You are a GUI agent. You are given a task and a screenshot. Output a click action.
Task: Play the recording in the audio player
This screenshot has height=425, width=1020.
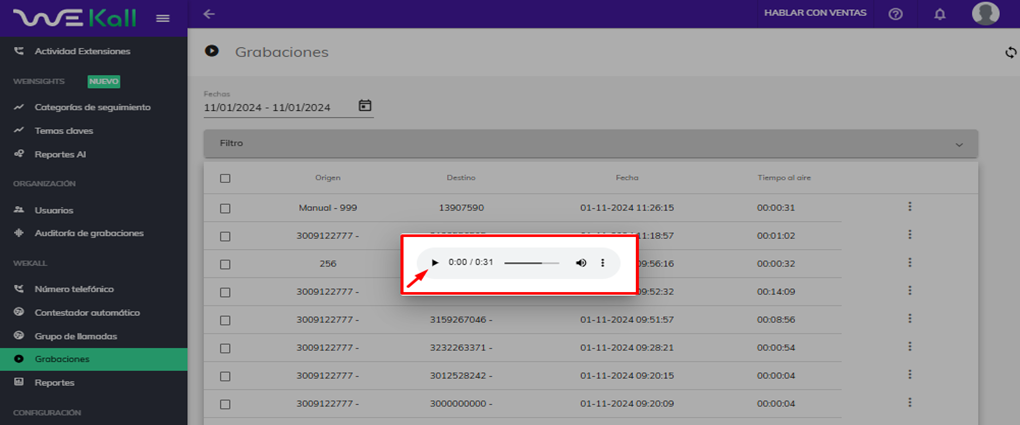(435, 263)
